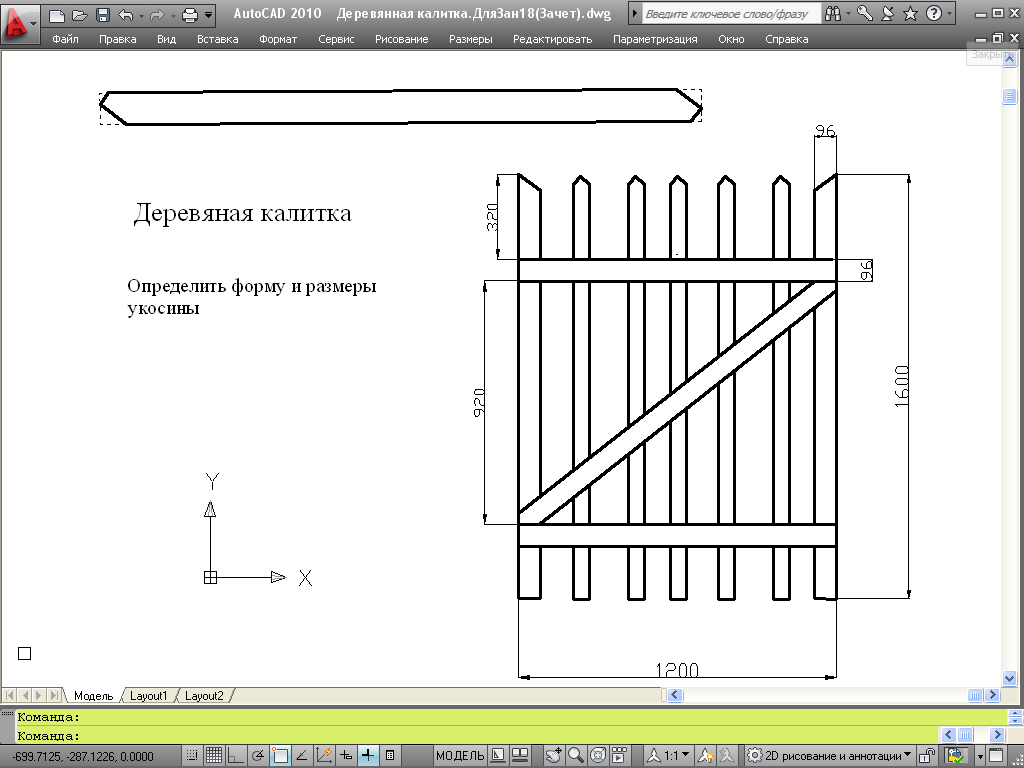Viewport: 1024px width, 768px height.
Task: Switch to the Layout2 tab
Action: coord(204,696)
